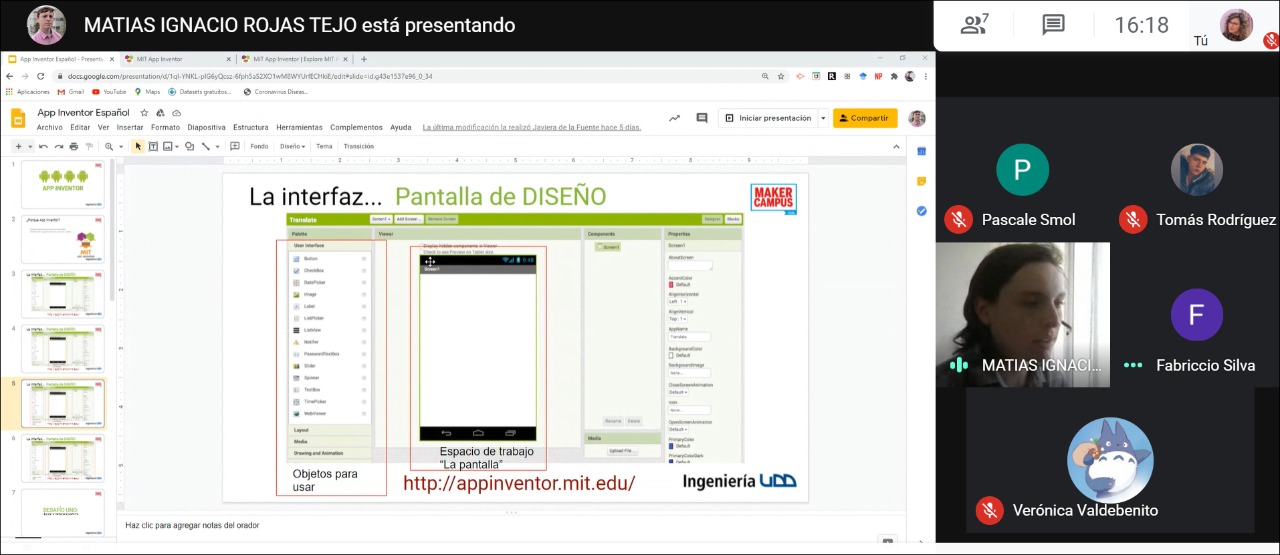
Task: Select the appinventor.mit.edu text on slide
Action: [x=519, y=484]
